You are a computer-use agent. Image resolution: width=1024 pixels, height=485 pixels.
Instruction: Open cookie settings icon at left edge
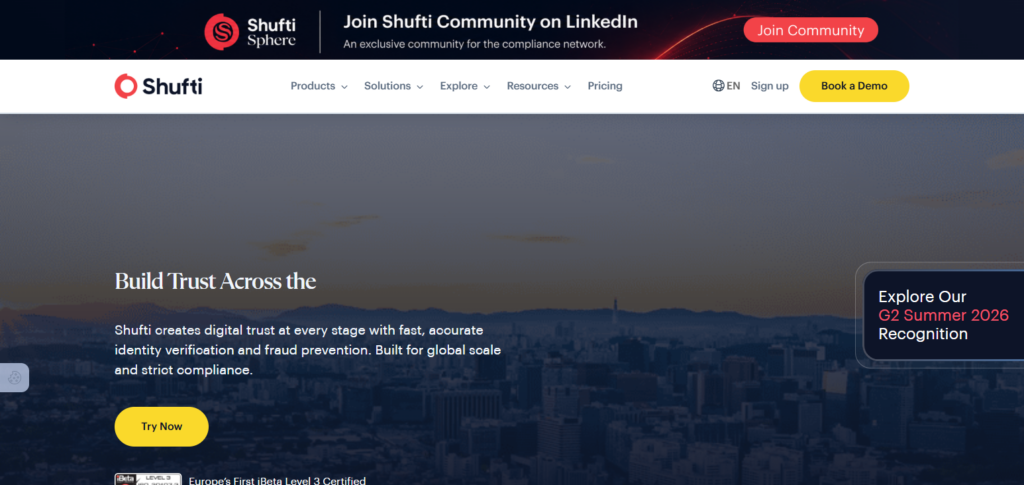point(14,377)
